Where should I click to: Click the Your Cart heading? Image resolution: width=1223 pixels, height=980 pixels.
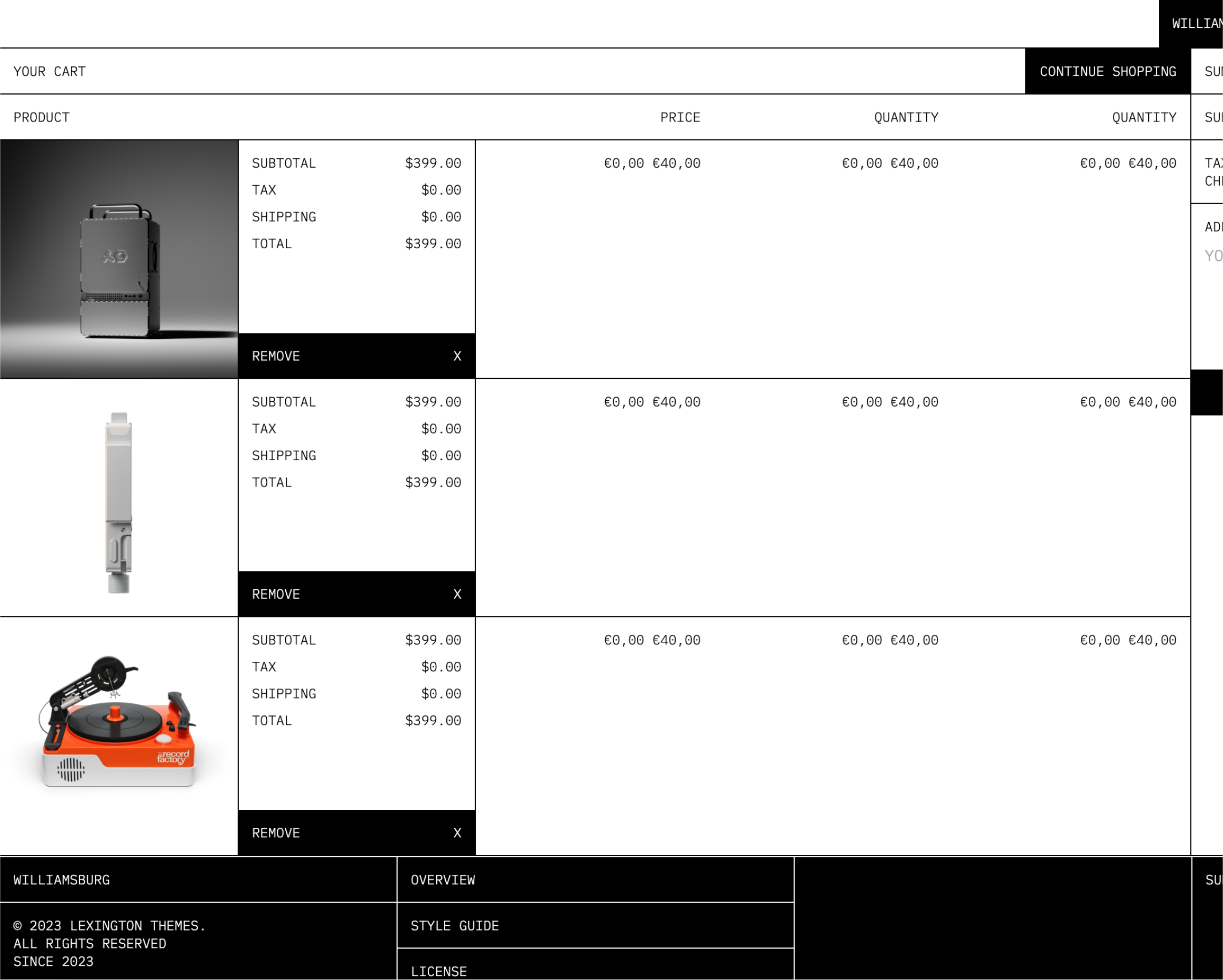tap(49, 72)
